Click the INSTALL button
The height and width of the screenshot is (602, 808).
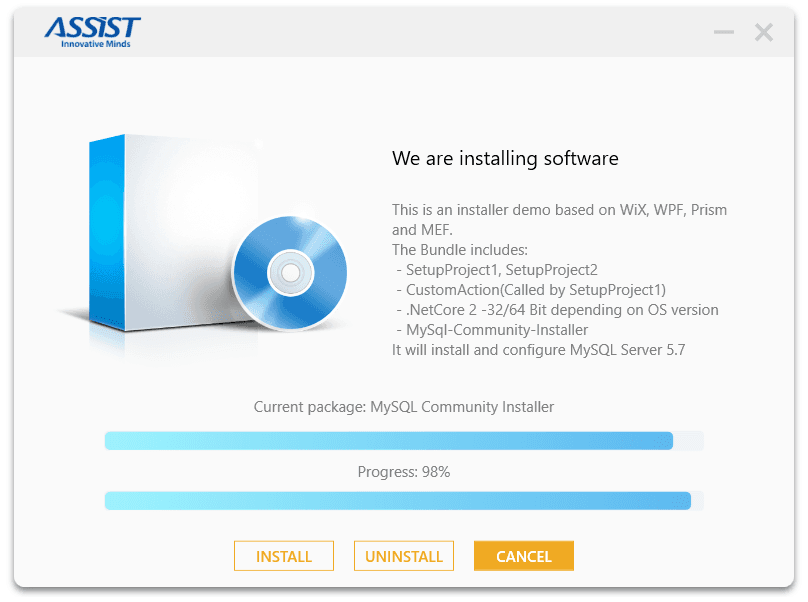click(x=284, y=556)
